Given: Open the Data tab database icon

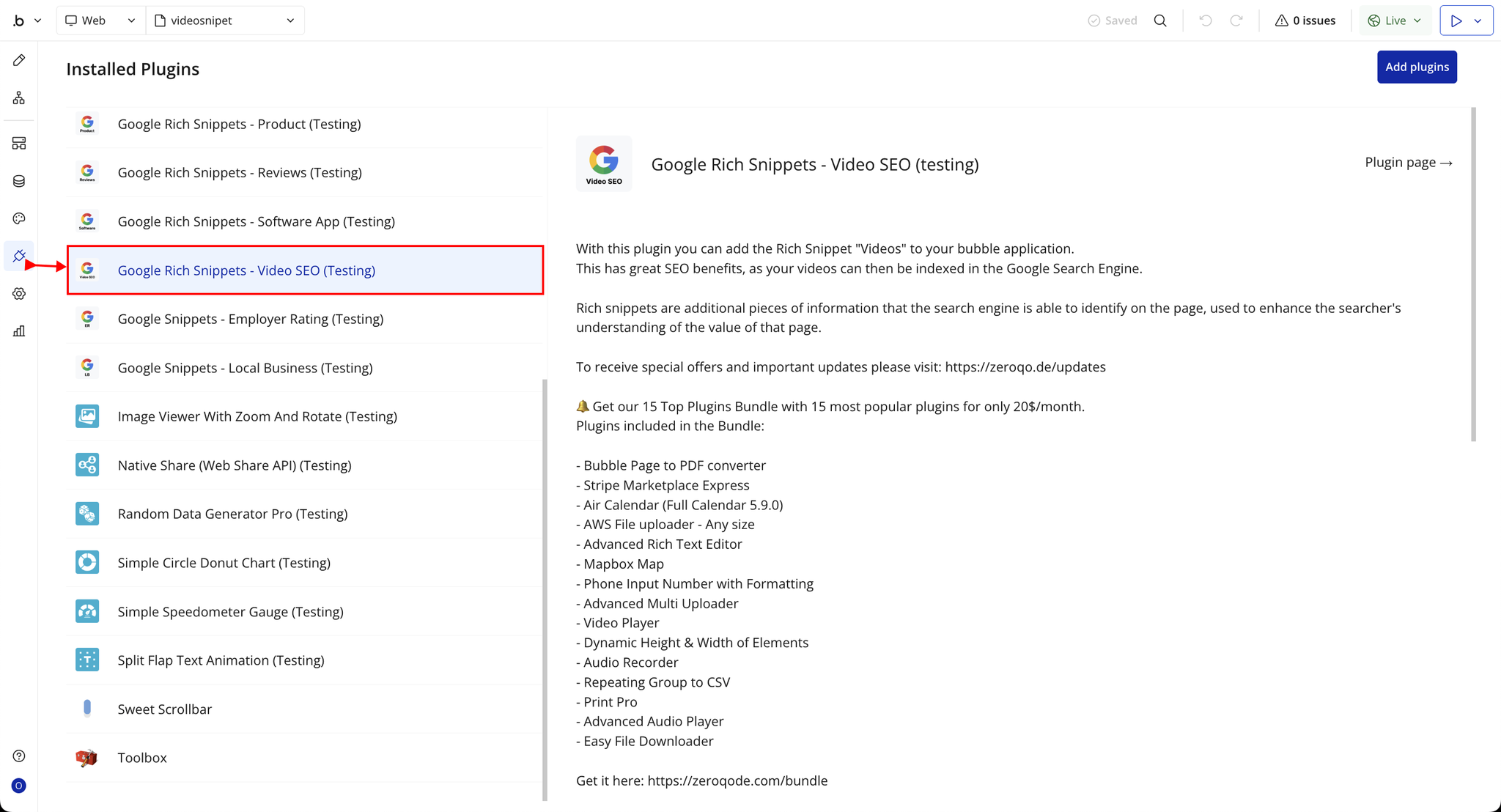Looking at the screenshot, I should pyautogui.click(x=19, y=181).
